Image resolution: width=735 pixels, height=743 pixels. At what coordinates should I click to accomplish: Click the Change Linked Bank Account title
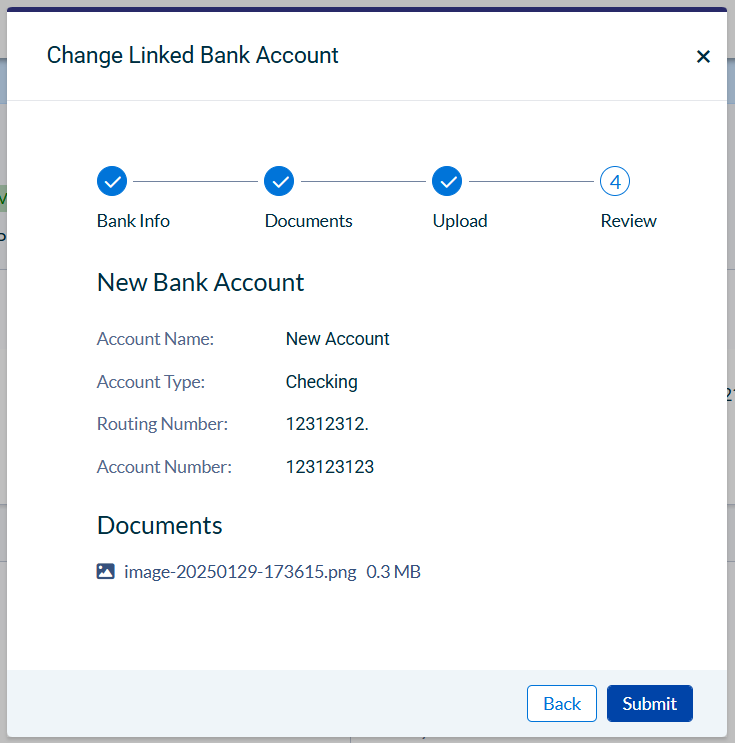192,55
